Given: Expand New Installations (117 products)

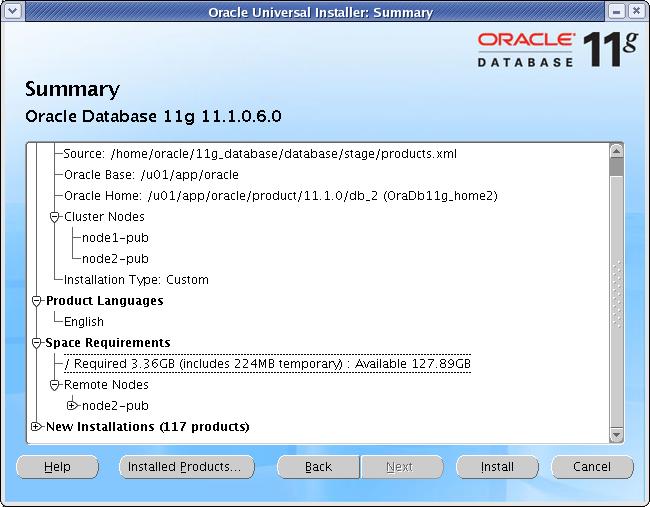Looking at the screenshot, I should click(x=36, y=426).
